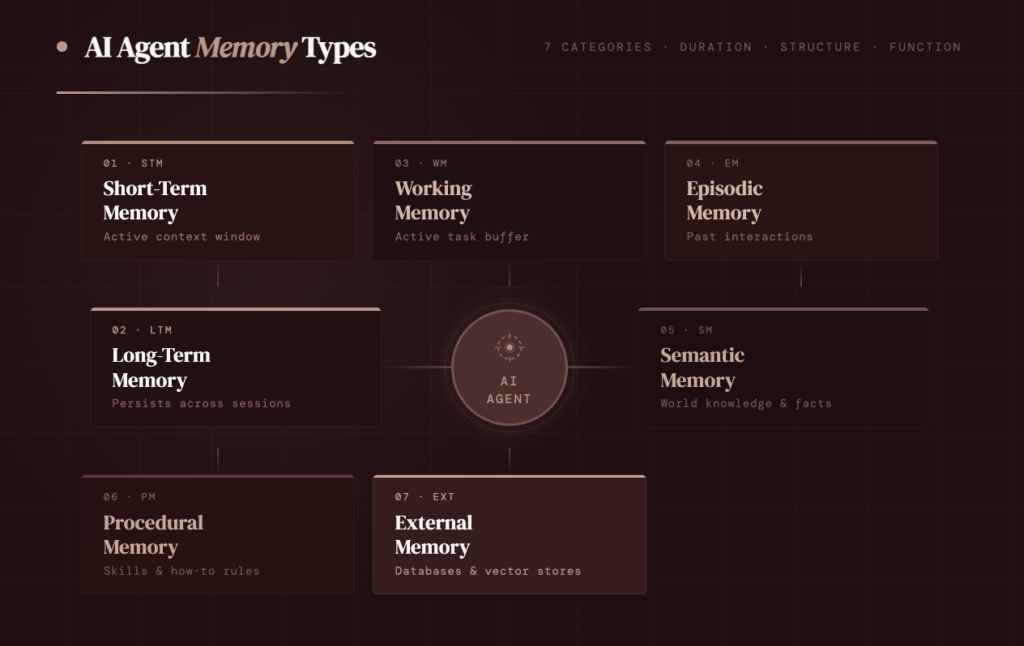Click the FUNCTION header label
The image size is (1024, 646).
(925, 47)
